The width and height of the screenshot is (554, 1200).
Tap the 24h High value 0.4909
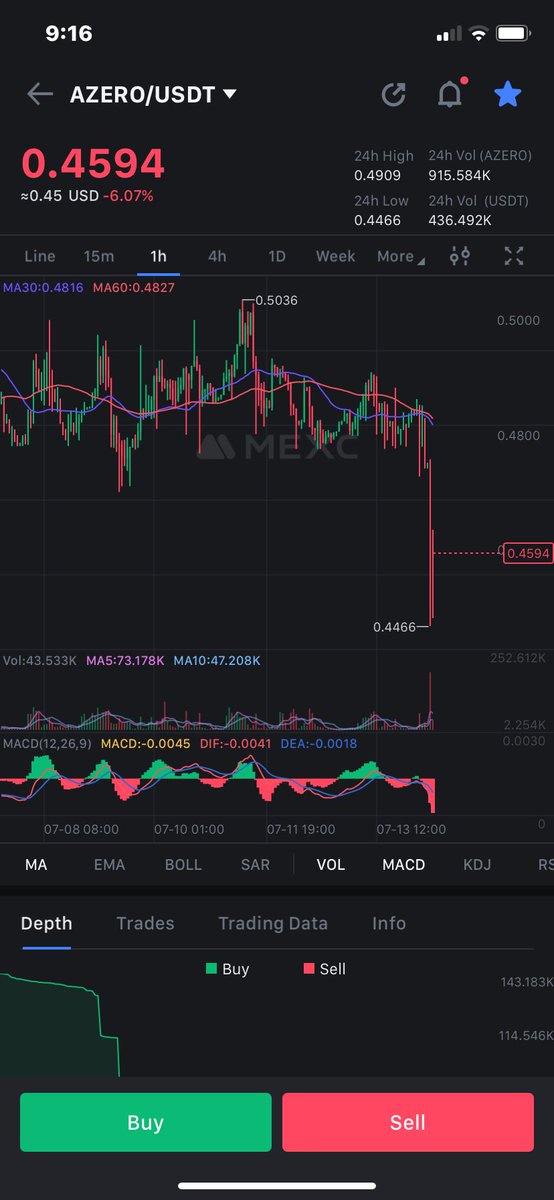[x=377, y=175]
